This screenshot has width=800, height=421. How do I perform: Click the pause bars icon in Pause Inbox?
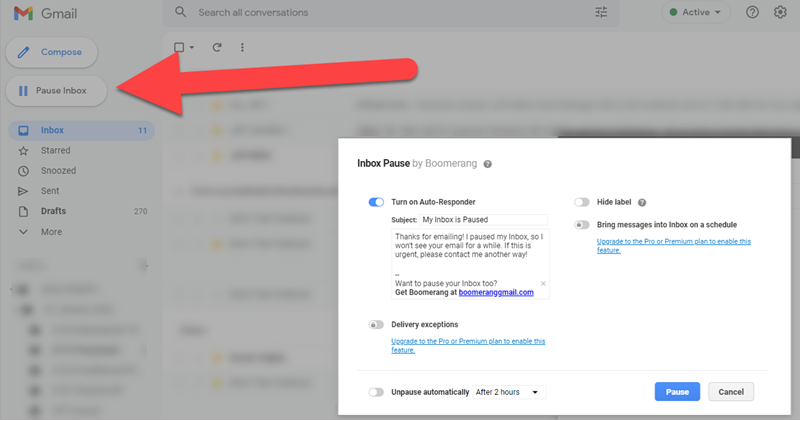(x=23, y=91)
